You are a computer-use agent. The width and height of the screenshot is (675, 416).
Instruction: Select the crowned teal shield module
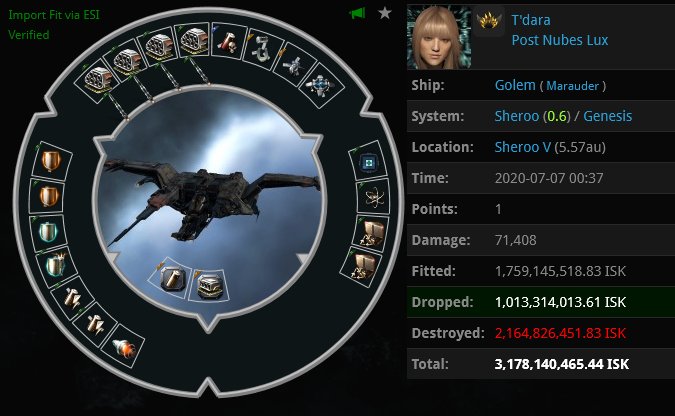[56, 264]
